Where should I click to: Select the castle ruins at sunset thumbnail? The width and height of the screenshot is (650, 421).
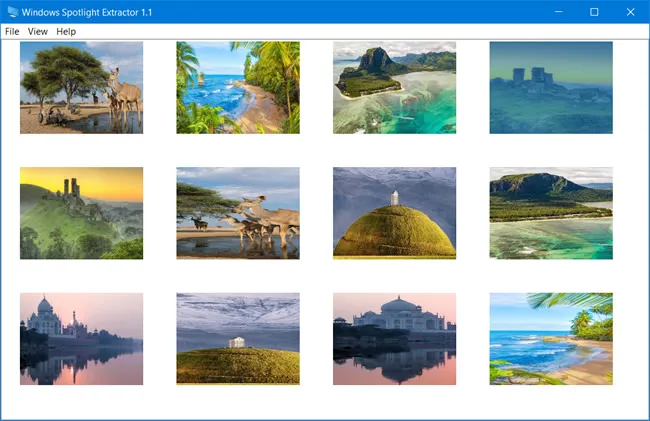(81, 213)
